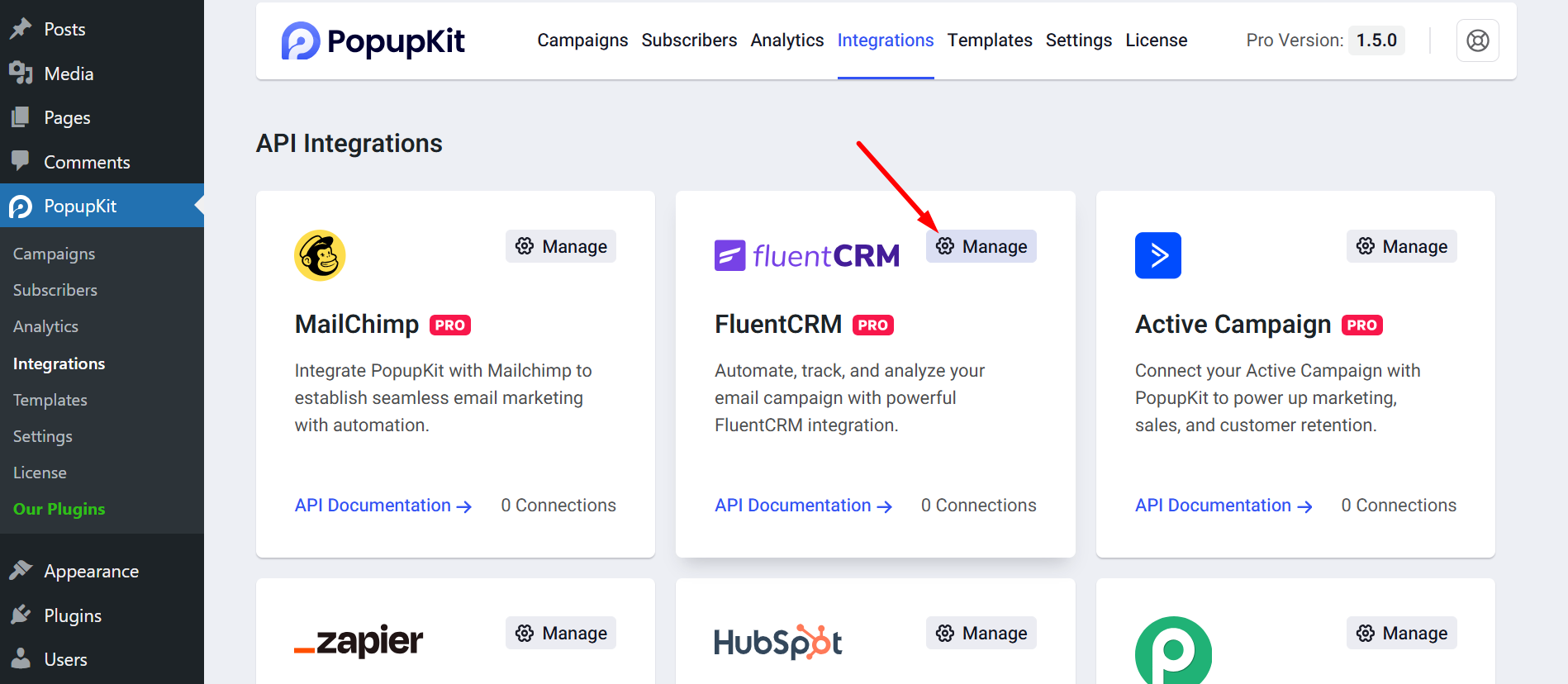This screenshot has height=684, width=1568.
Task: Open Plugins from the WordPress sidebar
Action: [x=73, y=615]
